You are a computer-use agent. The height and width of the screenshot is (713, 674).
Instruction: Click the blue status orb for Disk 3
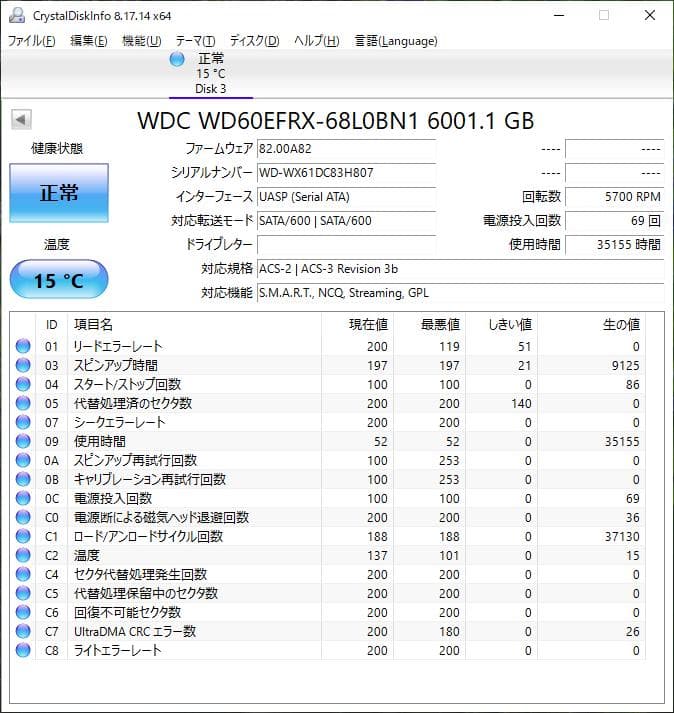pyautogui.click(x=176, y=59)
